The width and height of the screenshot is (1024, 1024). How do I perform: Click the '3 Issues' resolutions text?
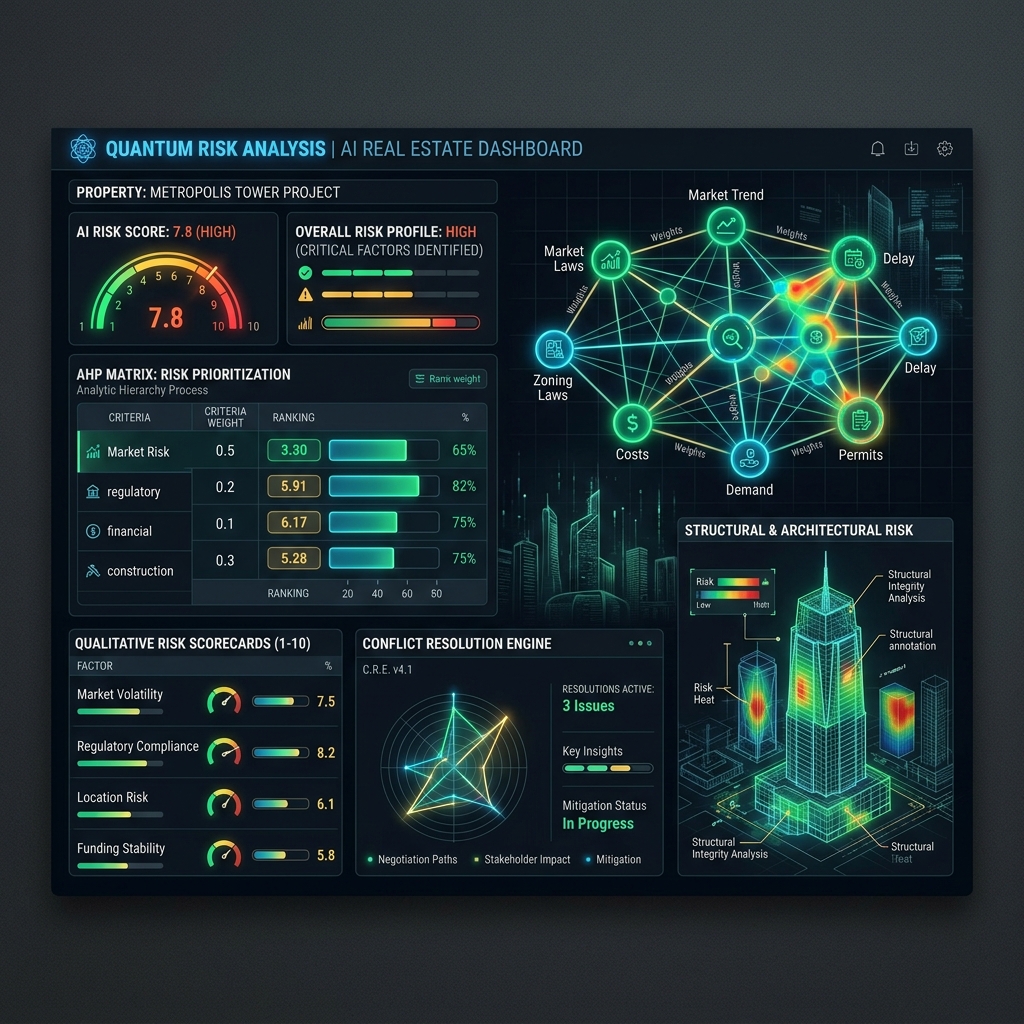[588, 706]
